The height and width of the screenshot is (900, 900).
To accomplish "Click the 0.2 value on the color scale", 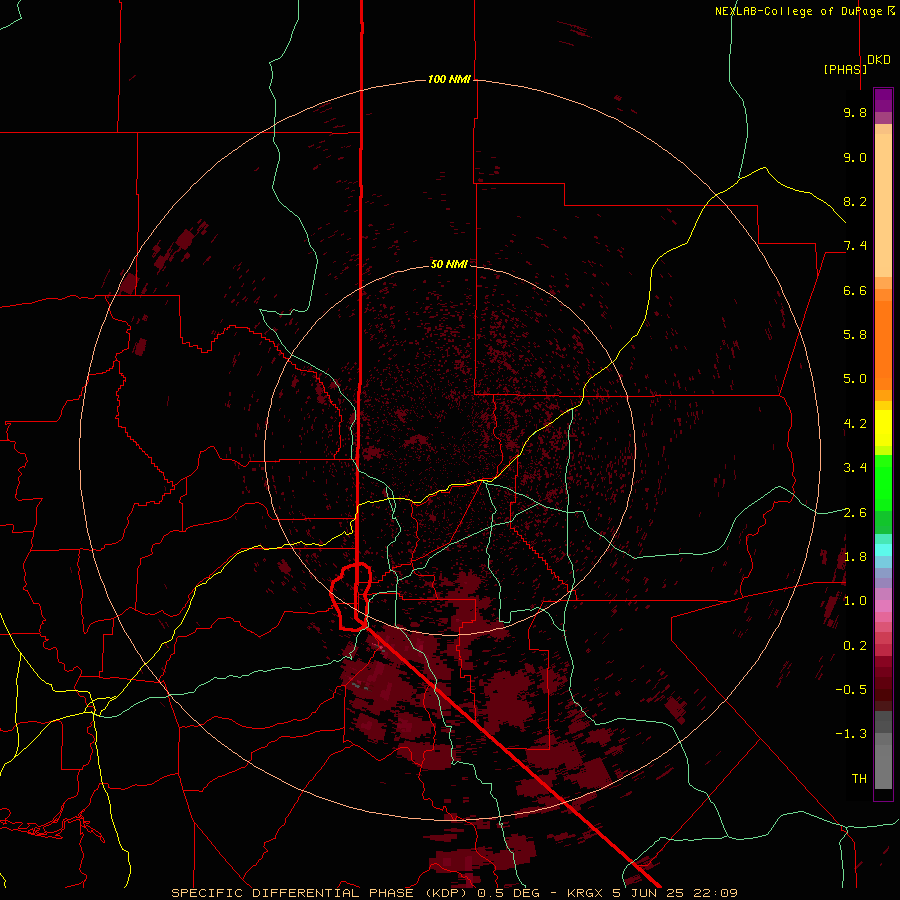I will click(x=855, y=645).
